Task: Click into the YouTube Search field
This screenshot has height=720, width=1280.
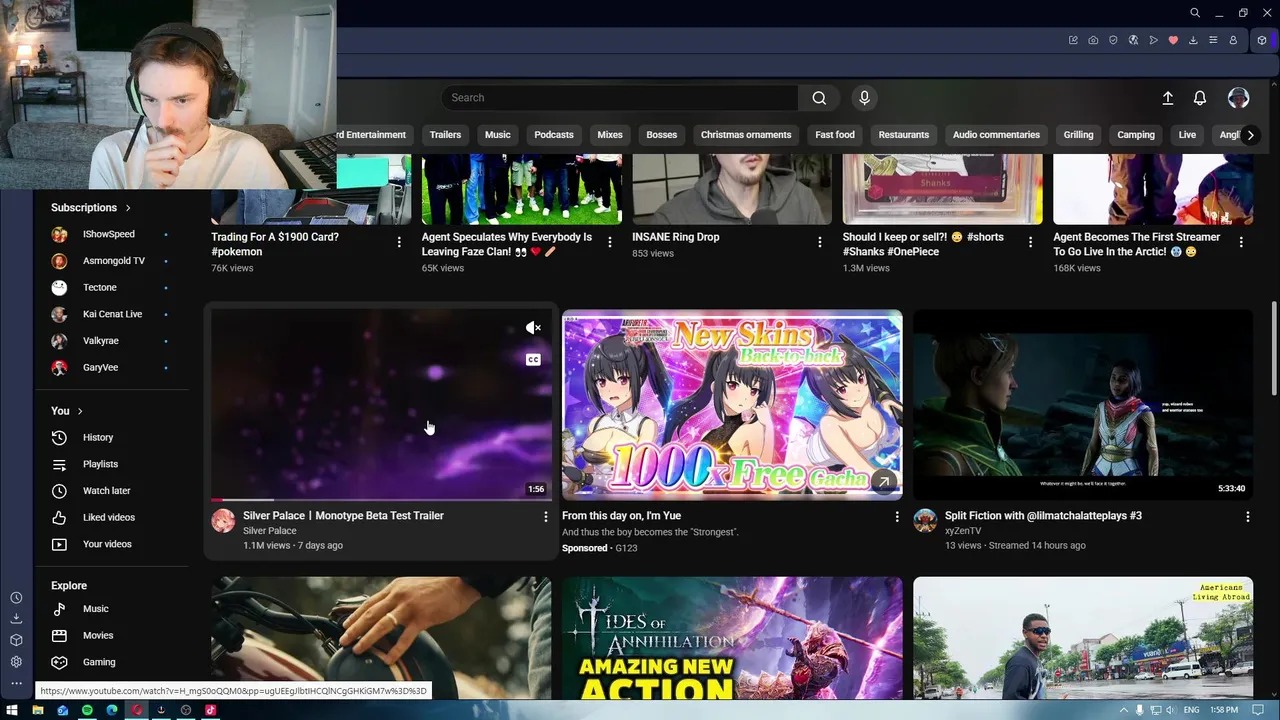Action: pos(620,98)
